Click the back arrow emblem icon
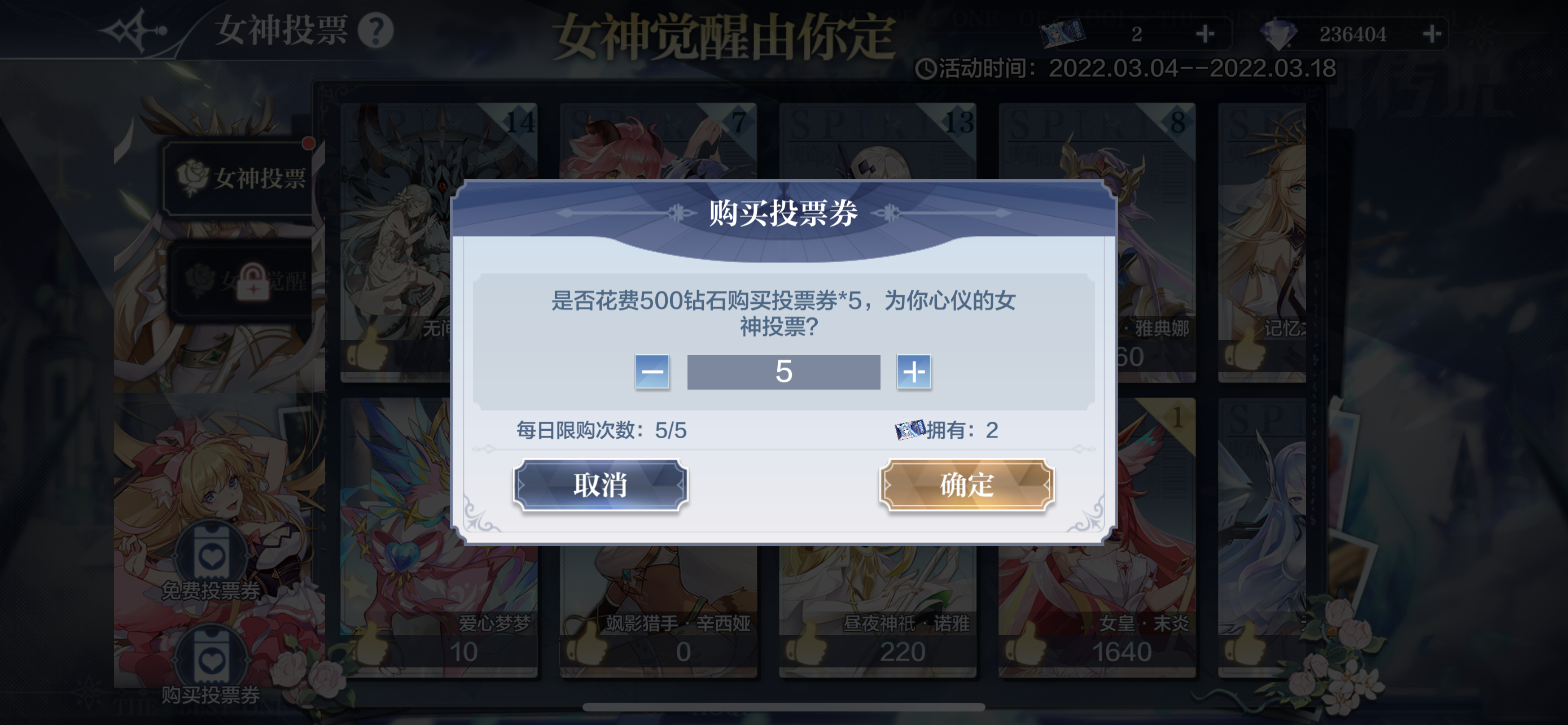This screenshot has width=1568, height=725. pos(134,30)
